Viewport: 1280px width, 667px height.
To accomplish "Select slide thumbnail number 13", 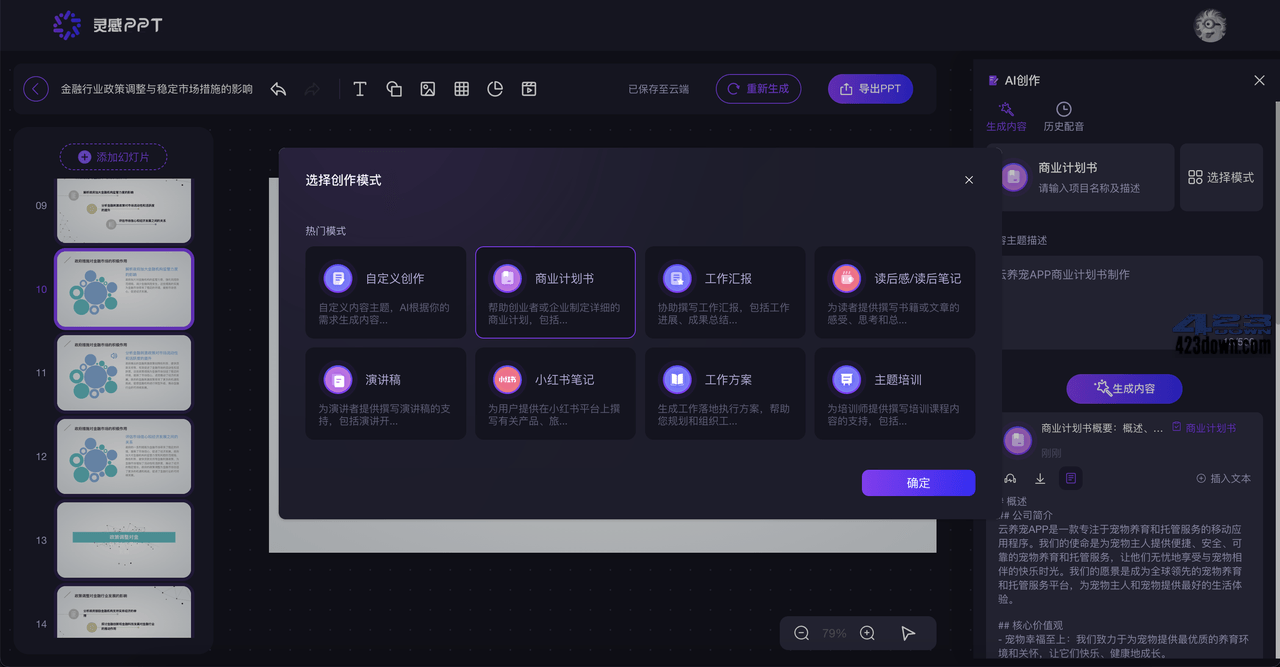I will point(123,540).
